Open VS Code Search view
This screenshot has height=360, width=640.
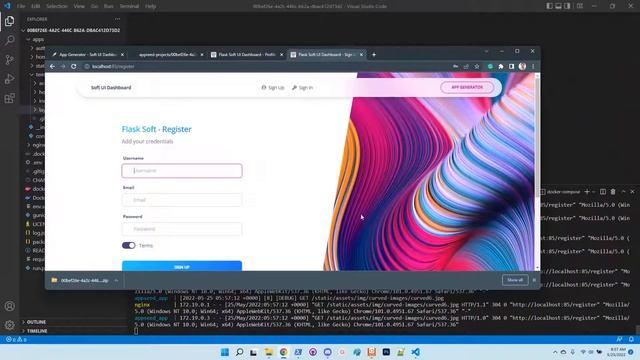[x=9, y=40]
